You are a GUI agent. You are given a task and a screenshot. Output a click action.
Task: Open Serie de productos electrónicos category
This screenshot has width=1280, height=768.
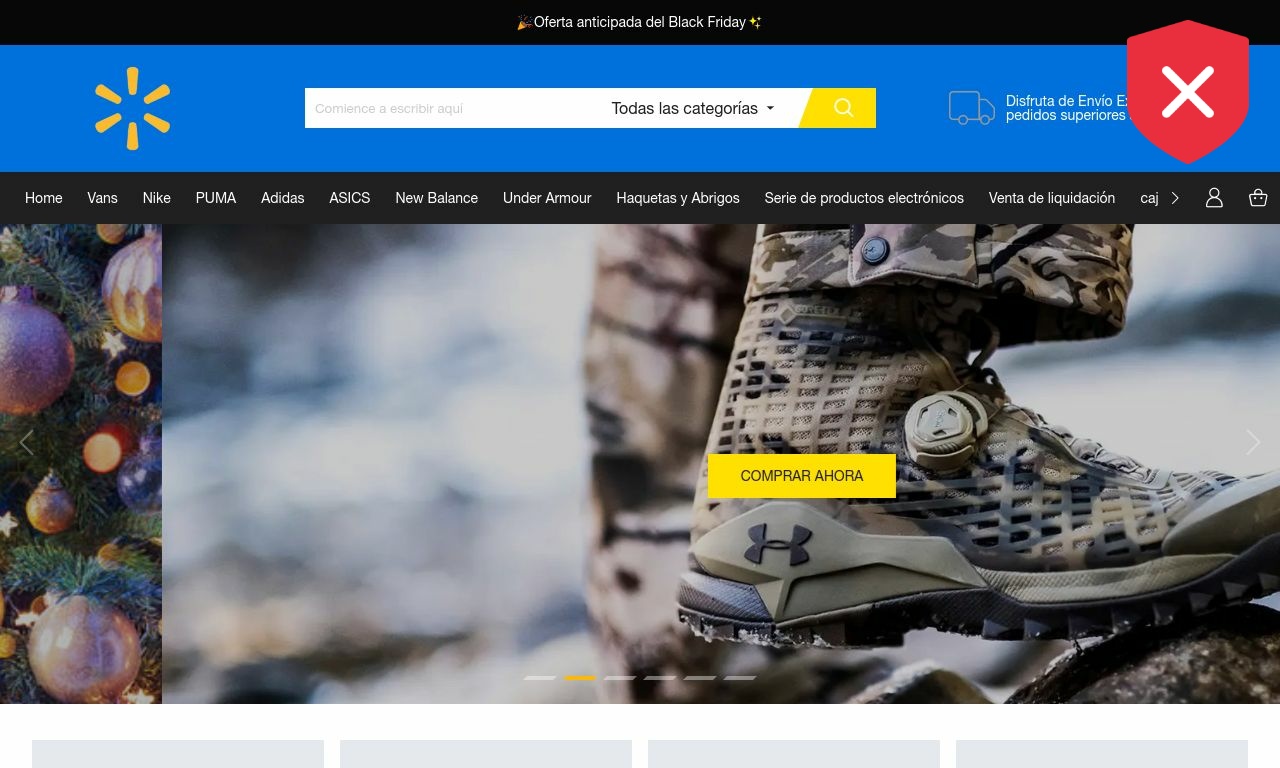(864, 198)
